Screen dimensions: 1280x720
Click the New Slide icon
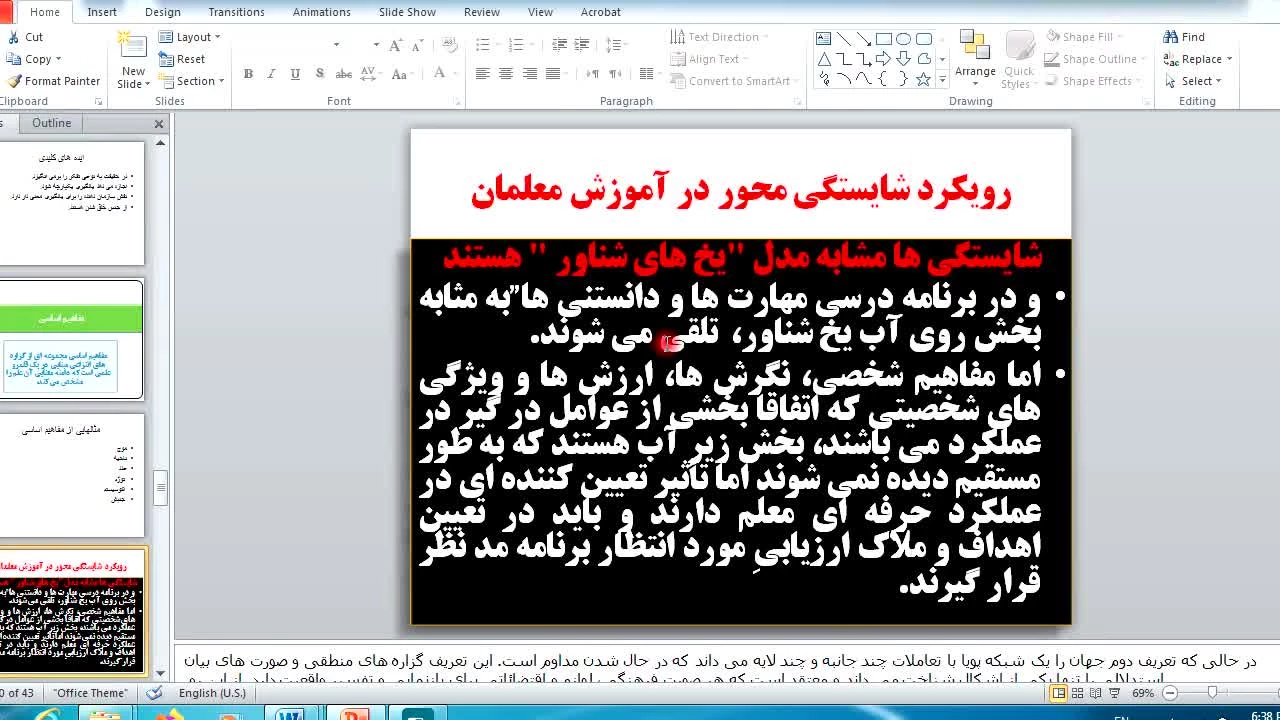click(132, 44)
